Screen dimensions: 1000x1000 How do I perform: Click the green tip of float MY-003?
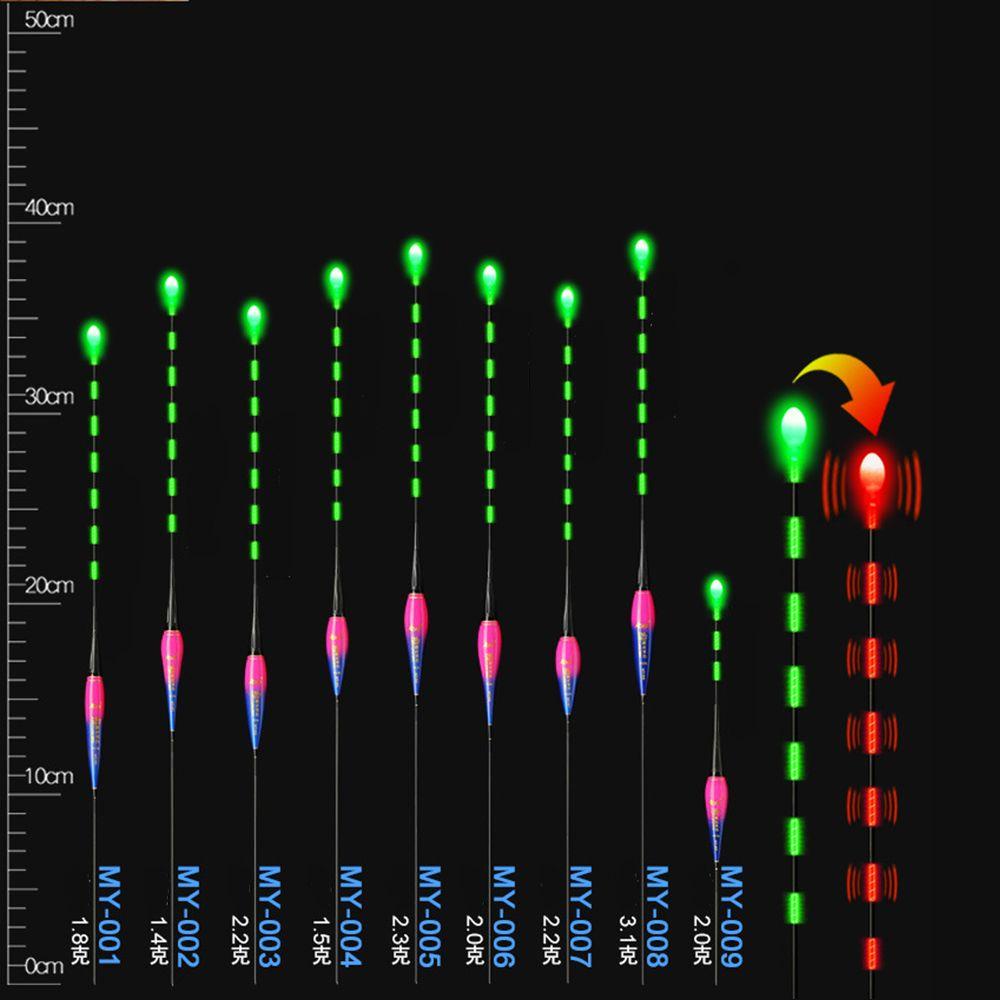(x=254, y=318)
